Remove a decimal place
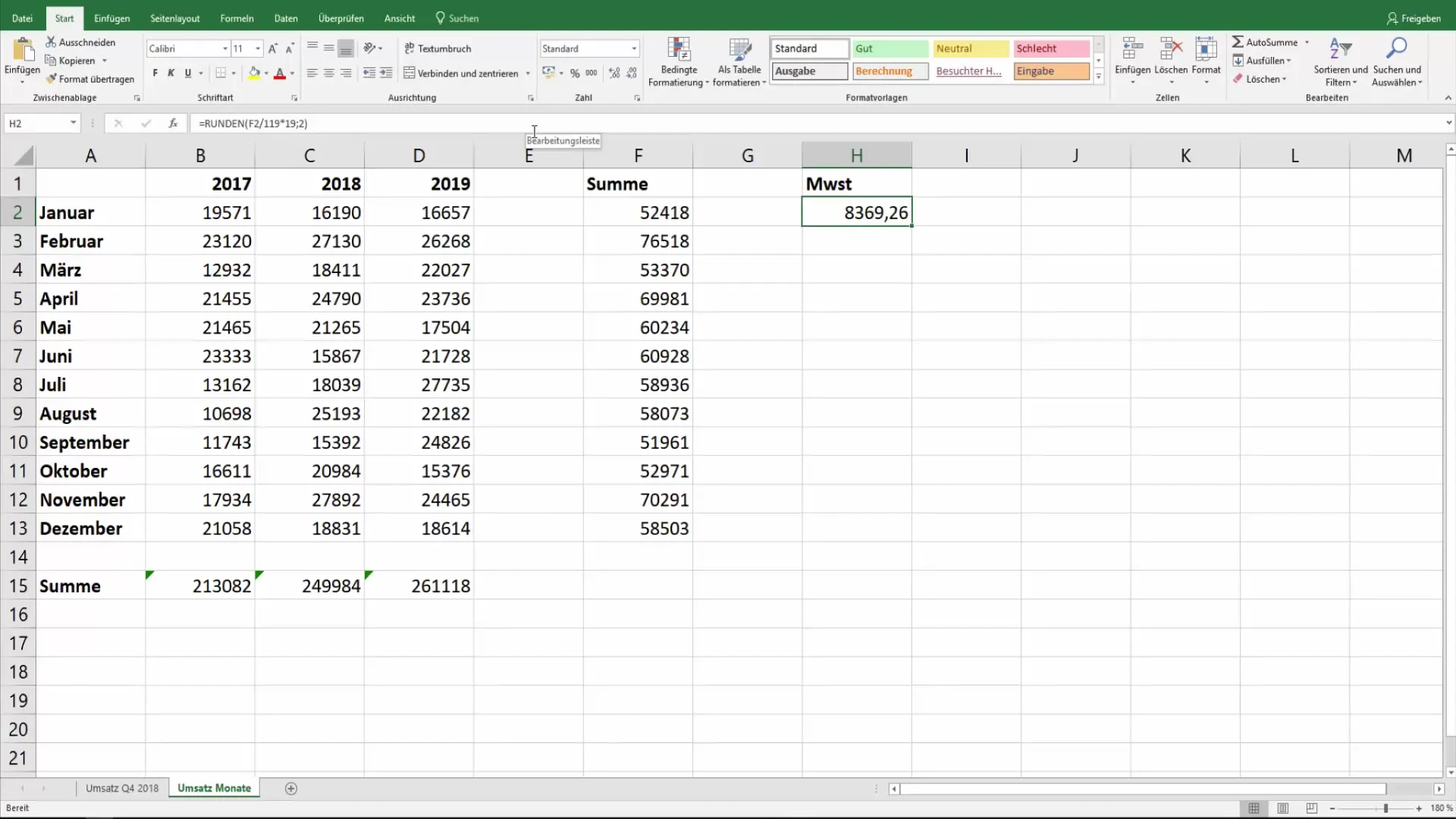Image resolution: width=1456 pixels, height=819 pixels. coord(632,73)
